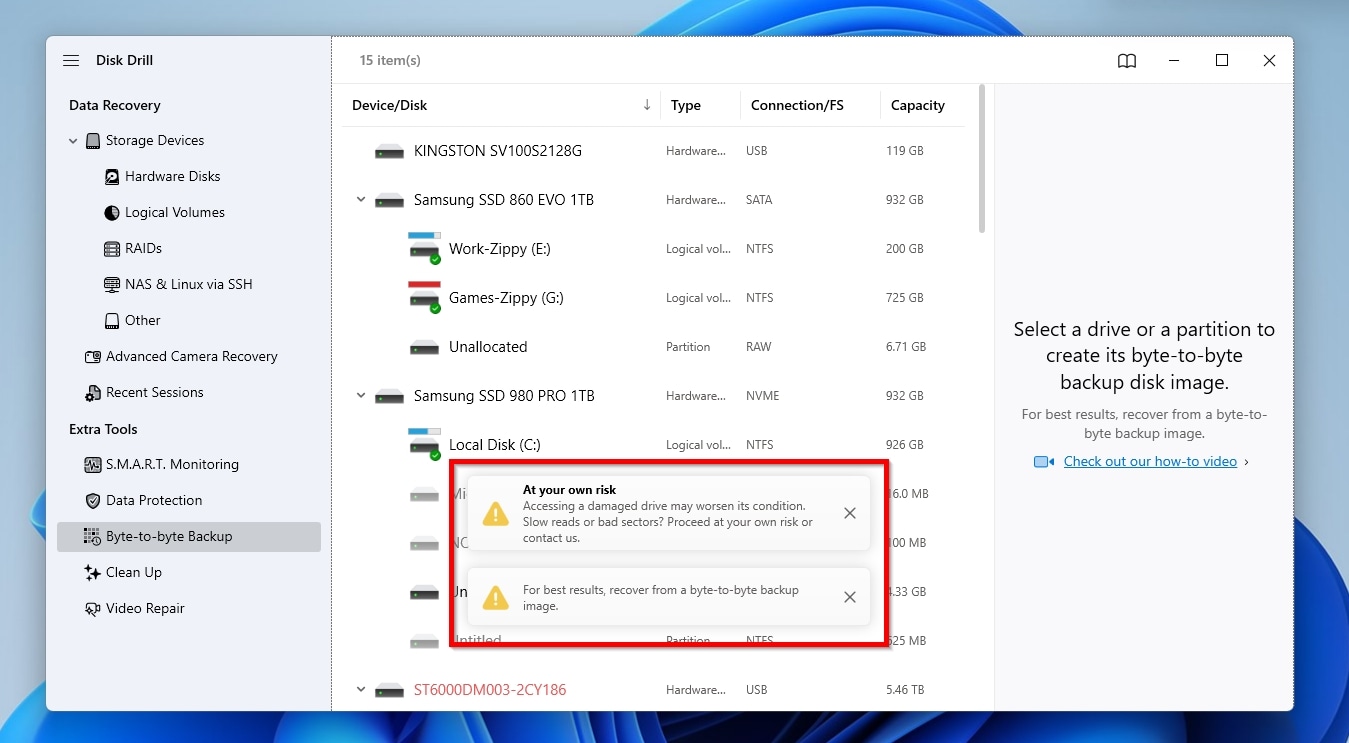Click the Device/Disk column header
Image resolution: width=1349 pixels, height=743 pixels.
point(390,105)
